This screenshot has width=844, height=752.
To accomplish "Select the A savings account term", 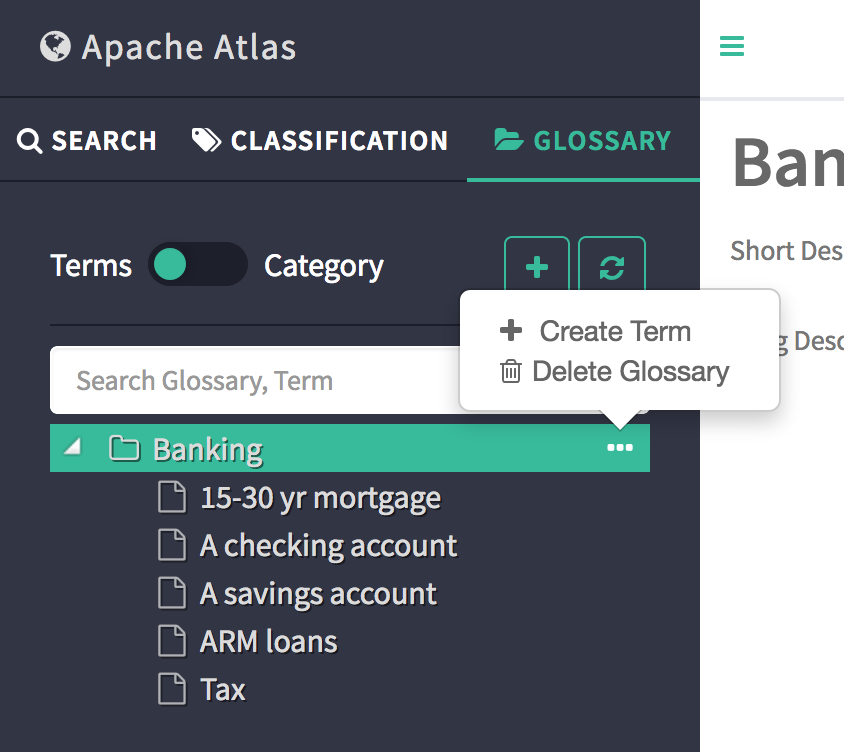I will point(318,593).
